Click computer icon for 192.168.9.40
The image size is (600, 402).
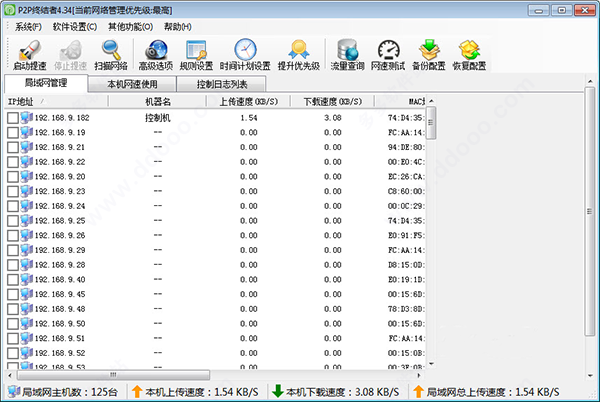(x=27, y=279)
